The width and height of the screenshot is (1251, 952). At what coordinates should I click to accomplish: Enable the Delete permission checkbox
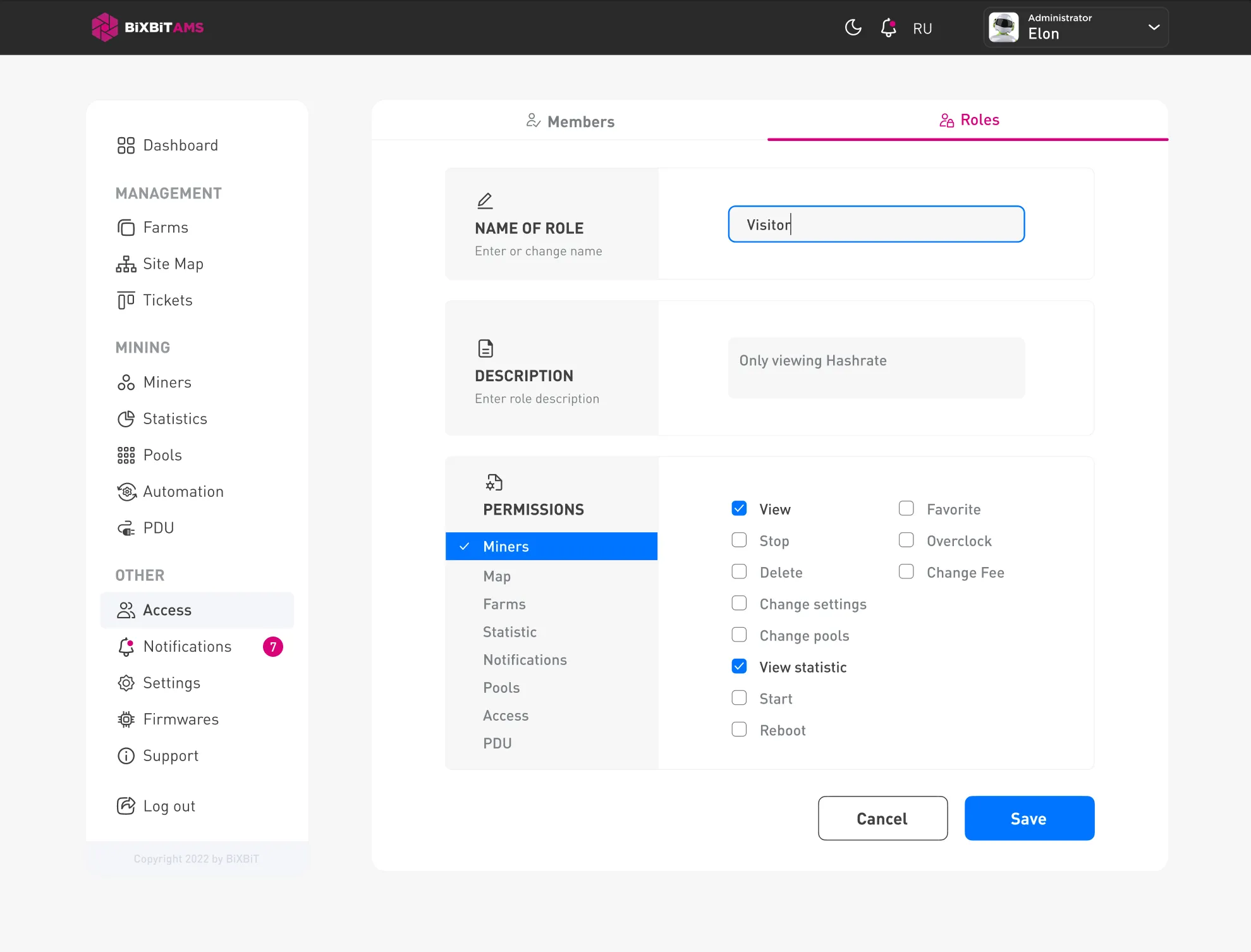coord(739,571)
